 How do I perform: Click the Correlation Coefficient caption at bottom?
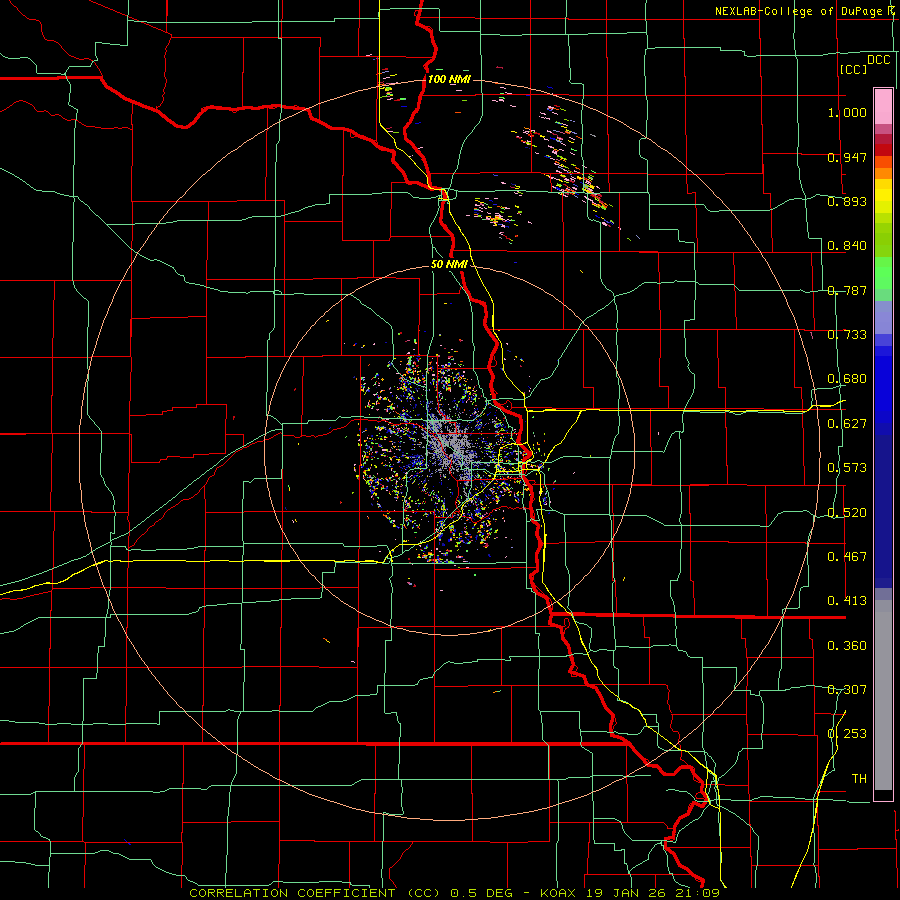point(455,893)
